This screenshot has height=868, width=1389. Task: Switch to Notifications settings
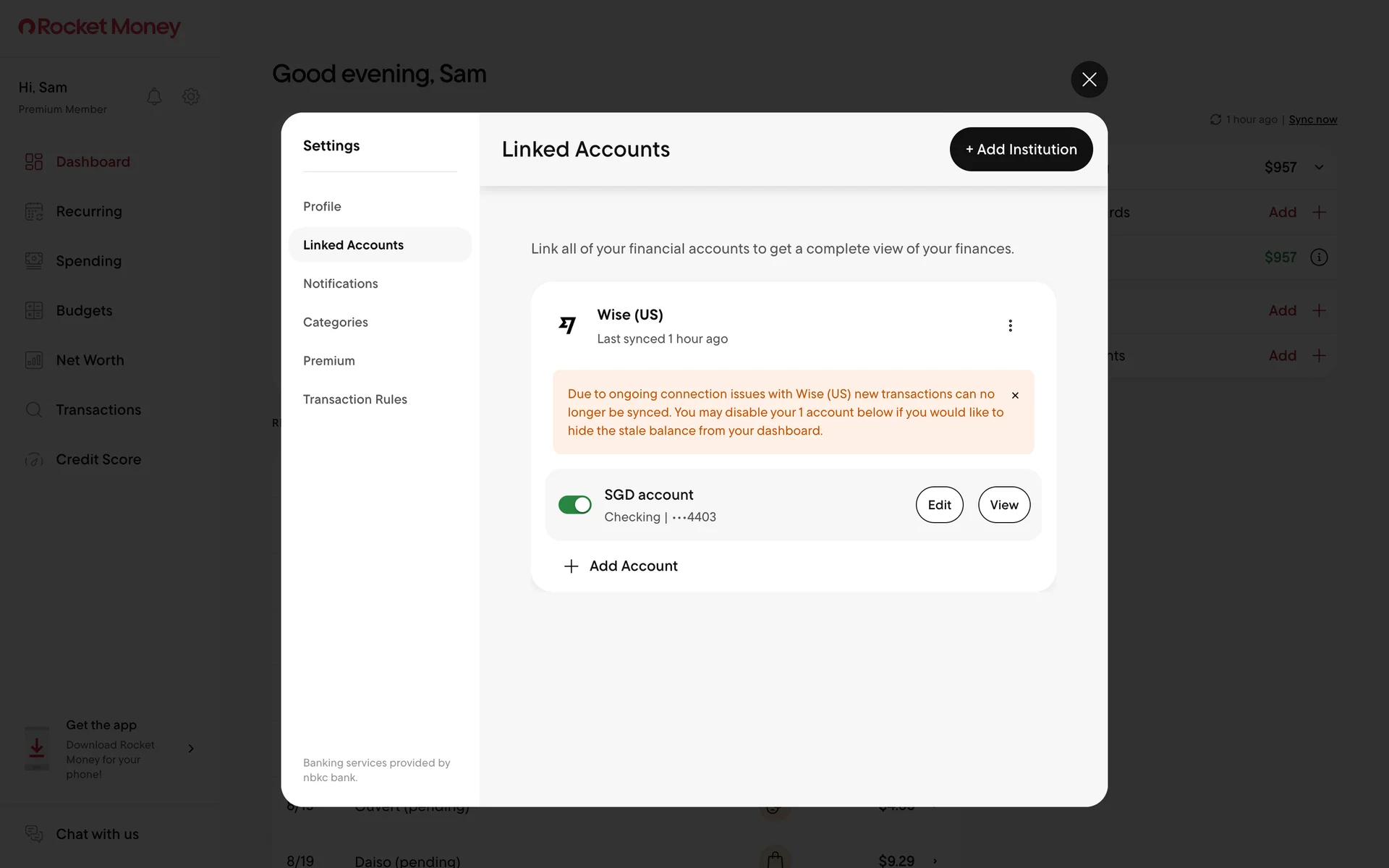coord(340,284)
